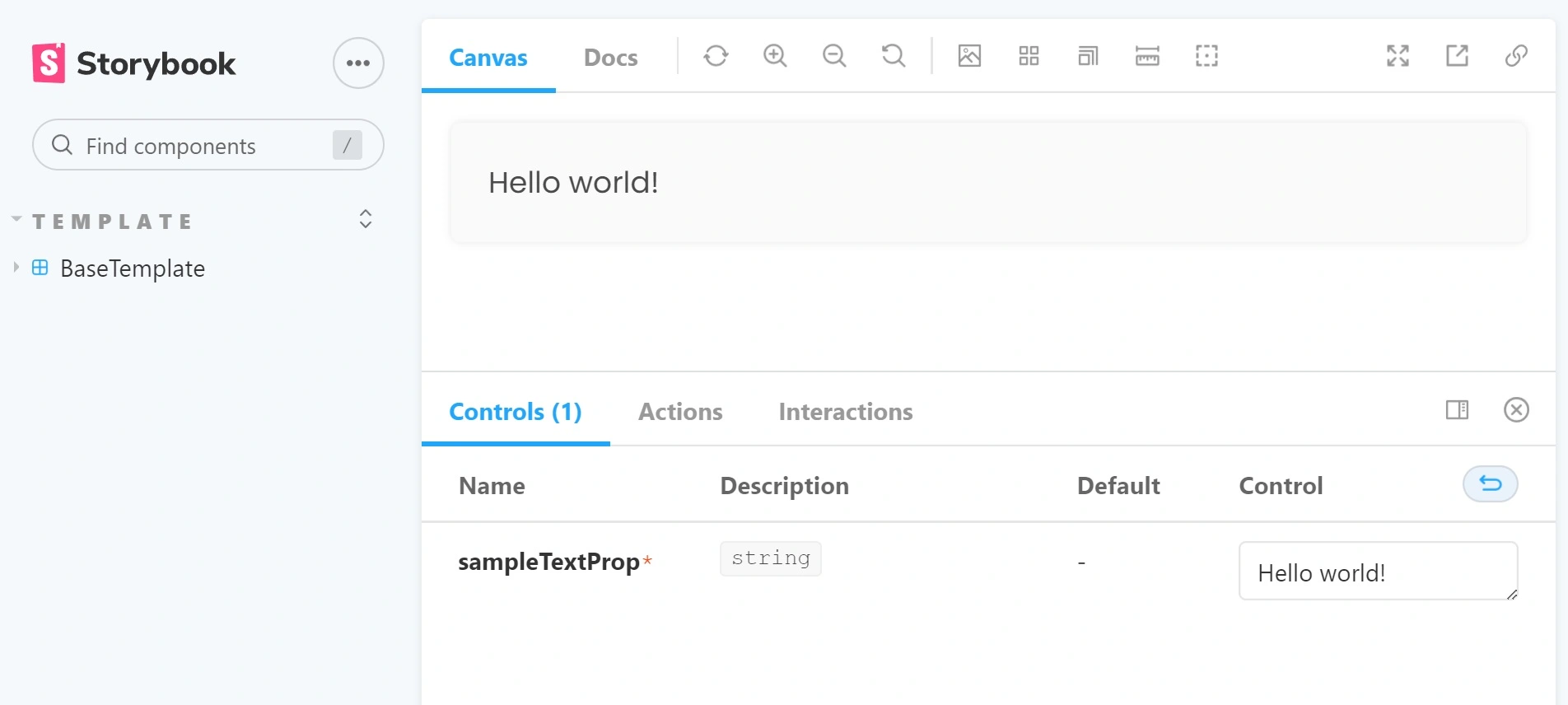This screenshot has width=1568, height=705.
Task: Go full screen with the expand icon
Action: click(1398, 56)
